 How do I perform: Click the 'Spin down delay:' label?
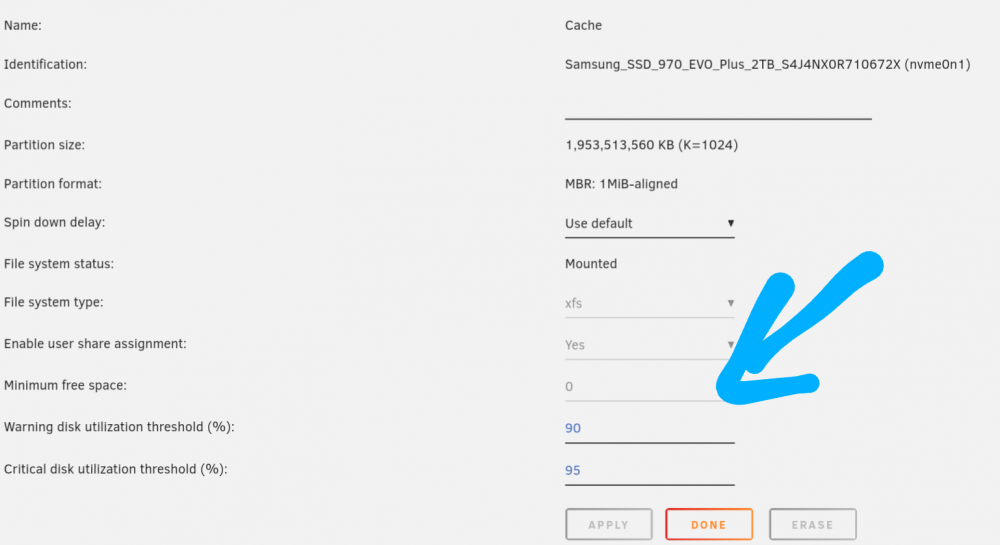(x=54, y=222)
